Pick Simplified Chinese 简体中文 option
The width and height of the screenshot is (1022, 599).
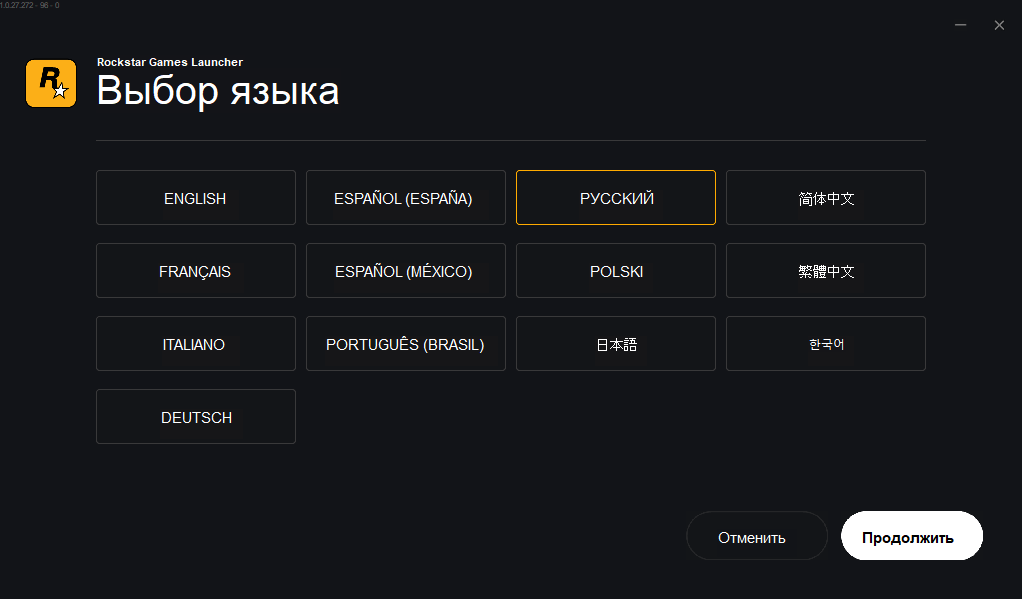pos(825,197)
